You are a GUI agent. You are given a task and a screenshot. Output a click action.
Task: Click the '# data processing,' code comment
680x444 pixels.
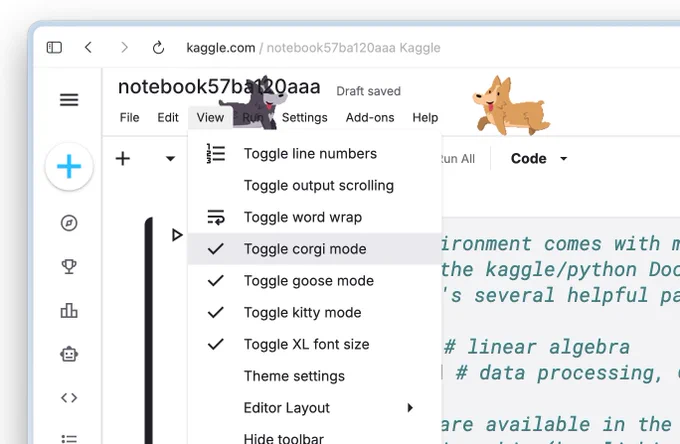[559, 373]
